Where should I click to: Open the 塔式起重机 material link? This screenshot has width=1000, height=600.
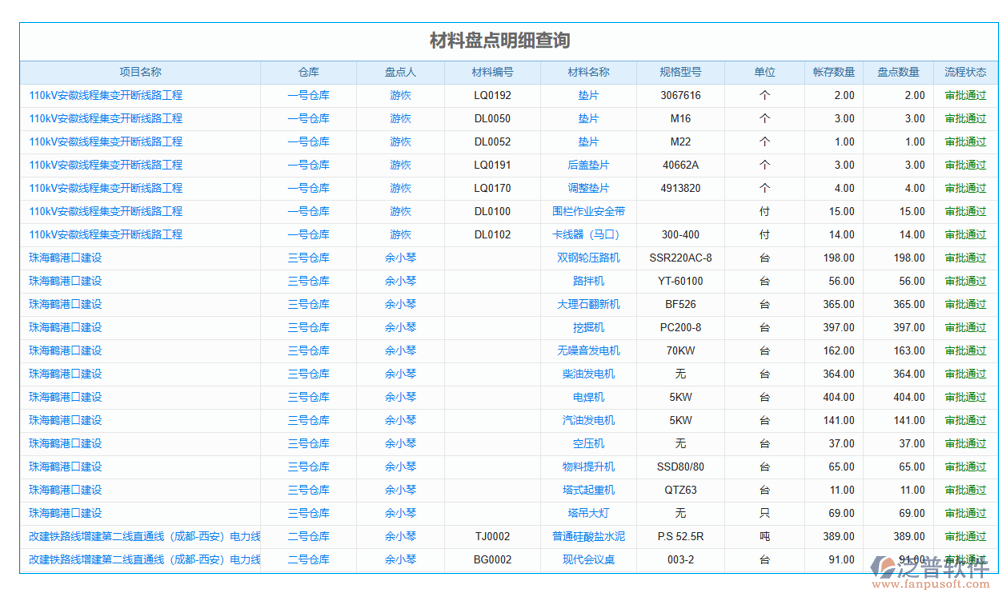591,489
